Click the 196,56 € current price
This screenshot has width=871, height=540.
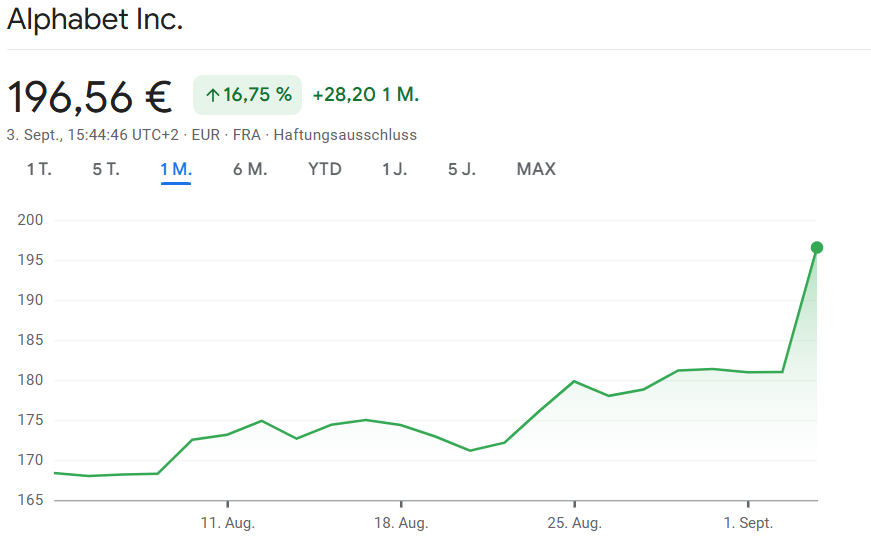(90, 96)
